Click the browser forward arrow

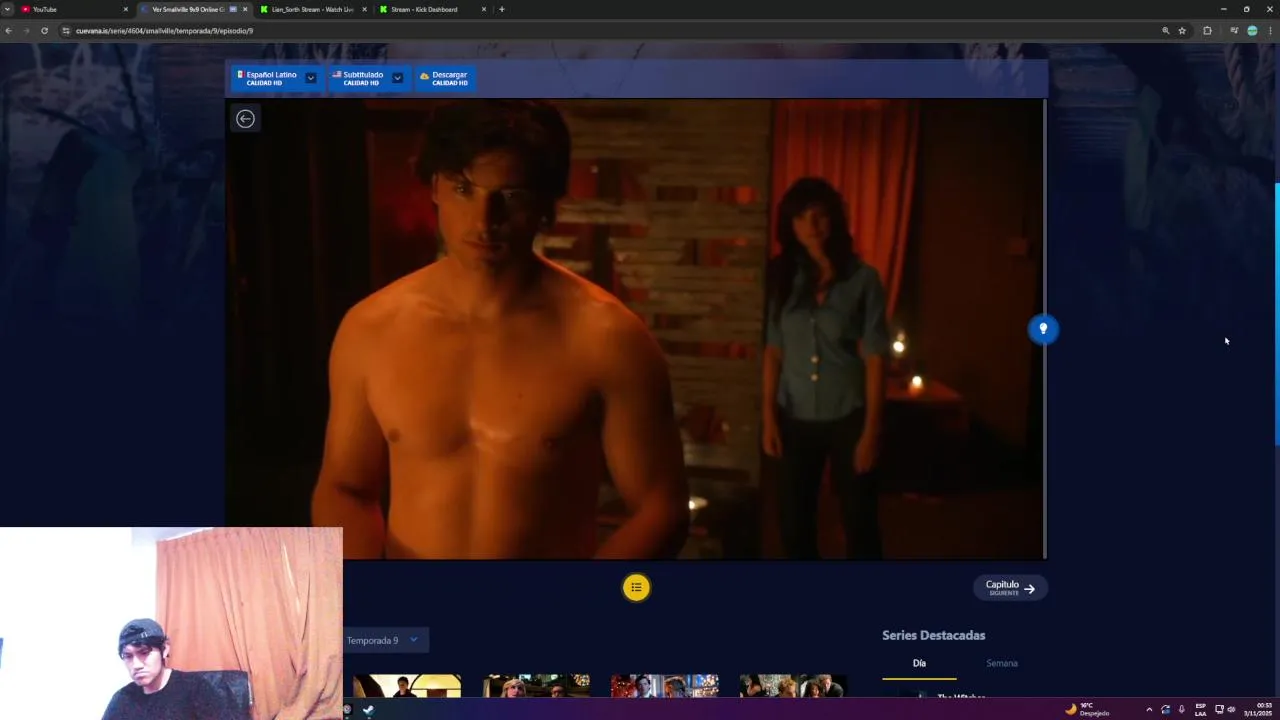pos(26,31)
